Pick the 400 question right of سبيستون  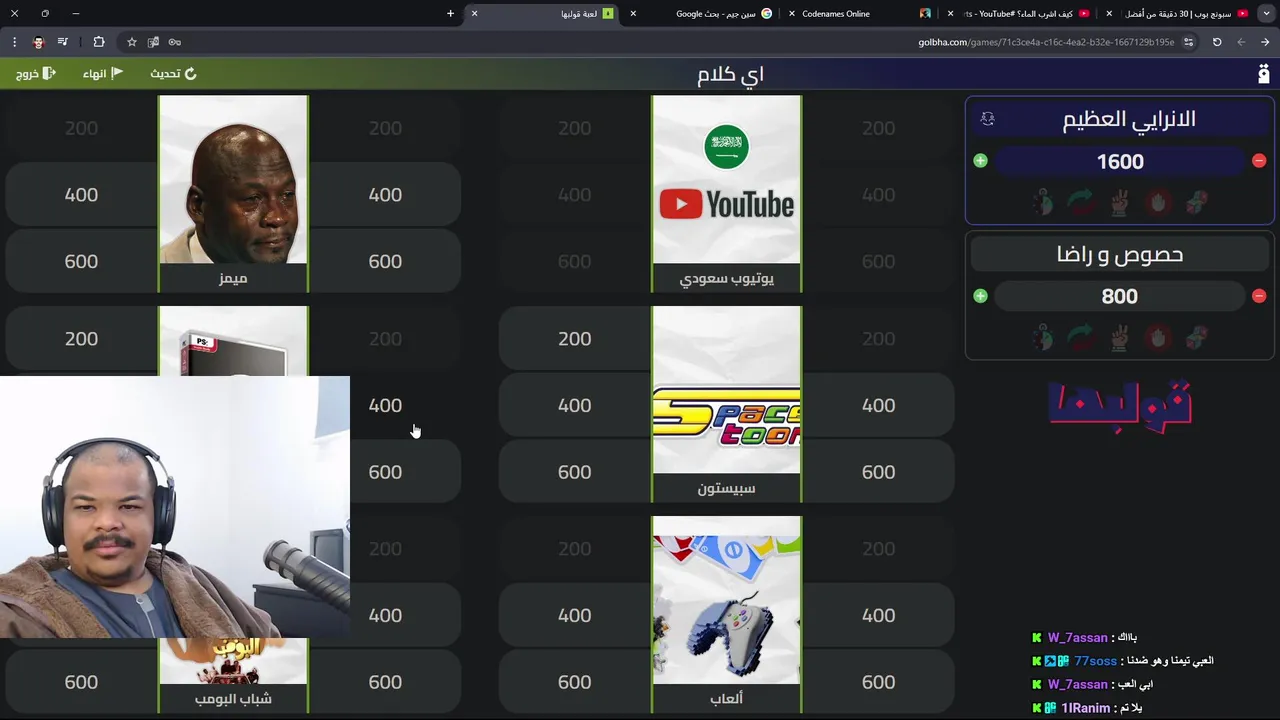[x=878, y=405]
